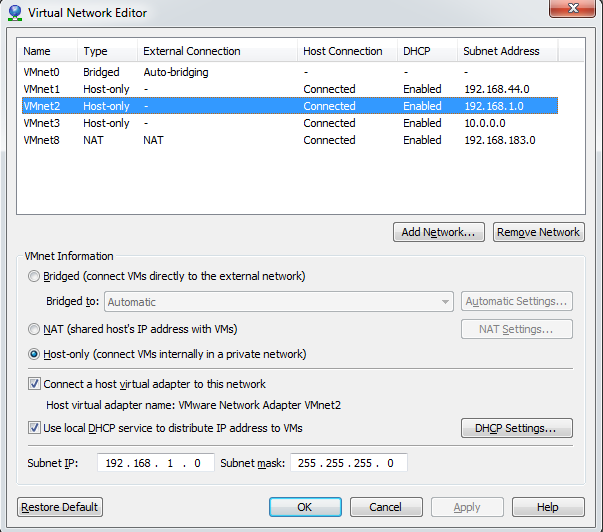603x532 pixels.
Task: Sort by the Type column header
Action: [107, 51]
